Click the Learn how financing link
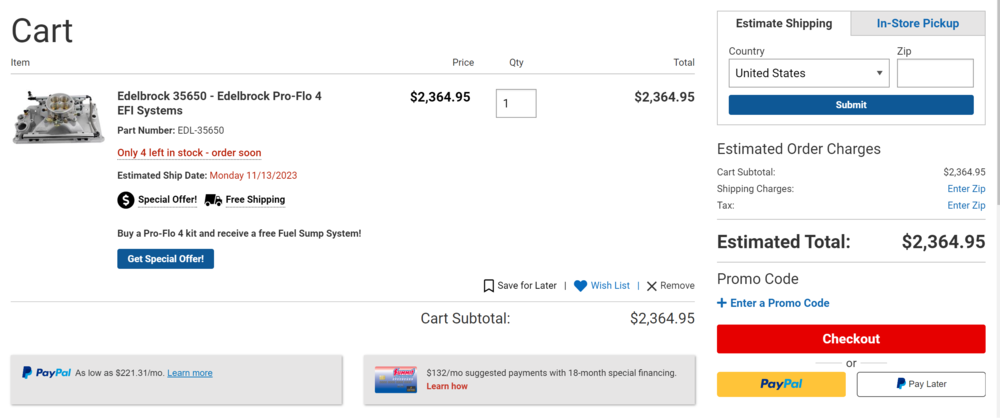This screenshot has height=418, width=1000. [x=446, y=386]
